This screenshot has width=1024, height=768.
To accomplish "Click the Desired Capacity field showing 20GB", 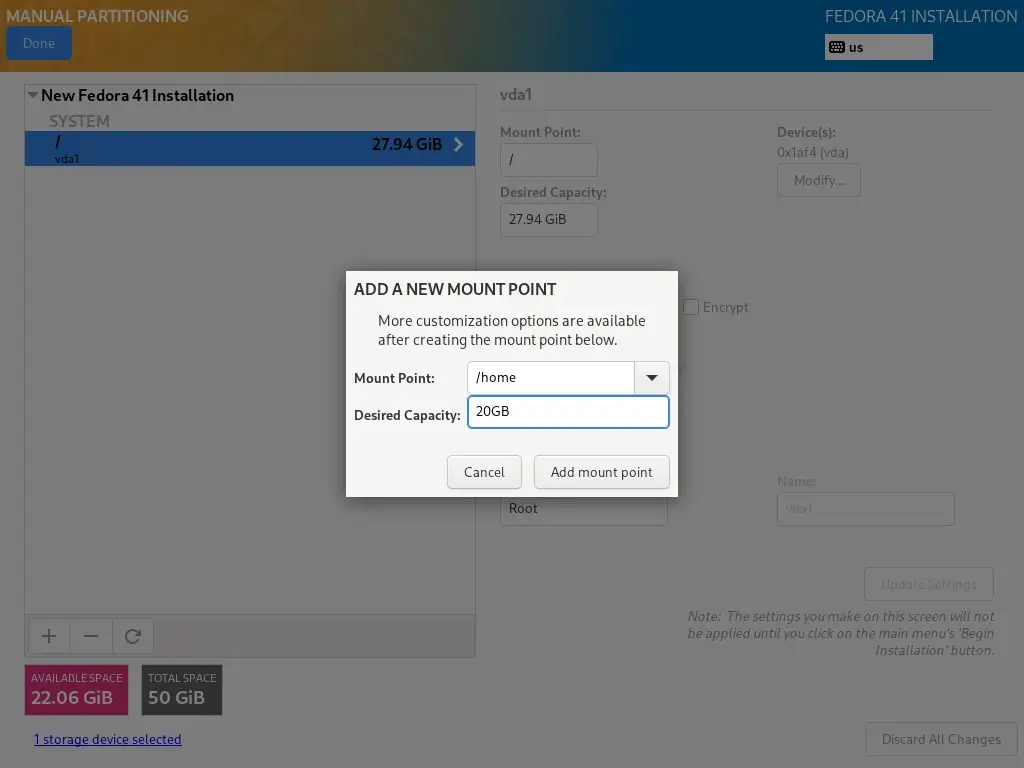I will click(x=567, y=412).
